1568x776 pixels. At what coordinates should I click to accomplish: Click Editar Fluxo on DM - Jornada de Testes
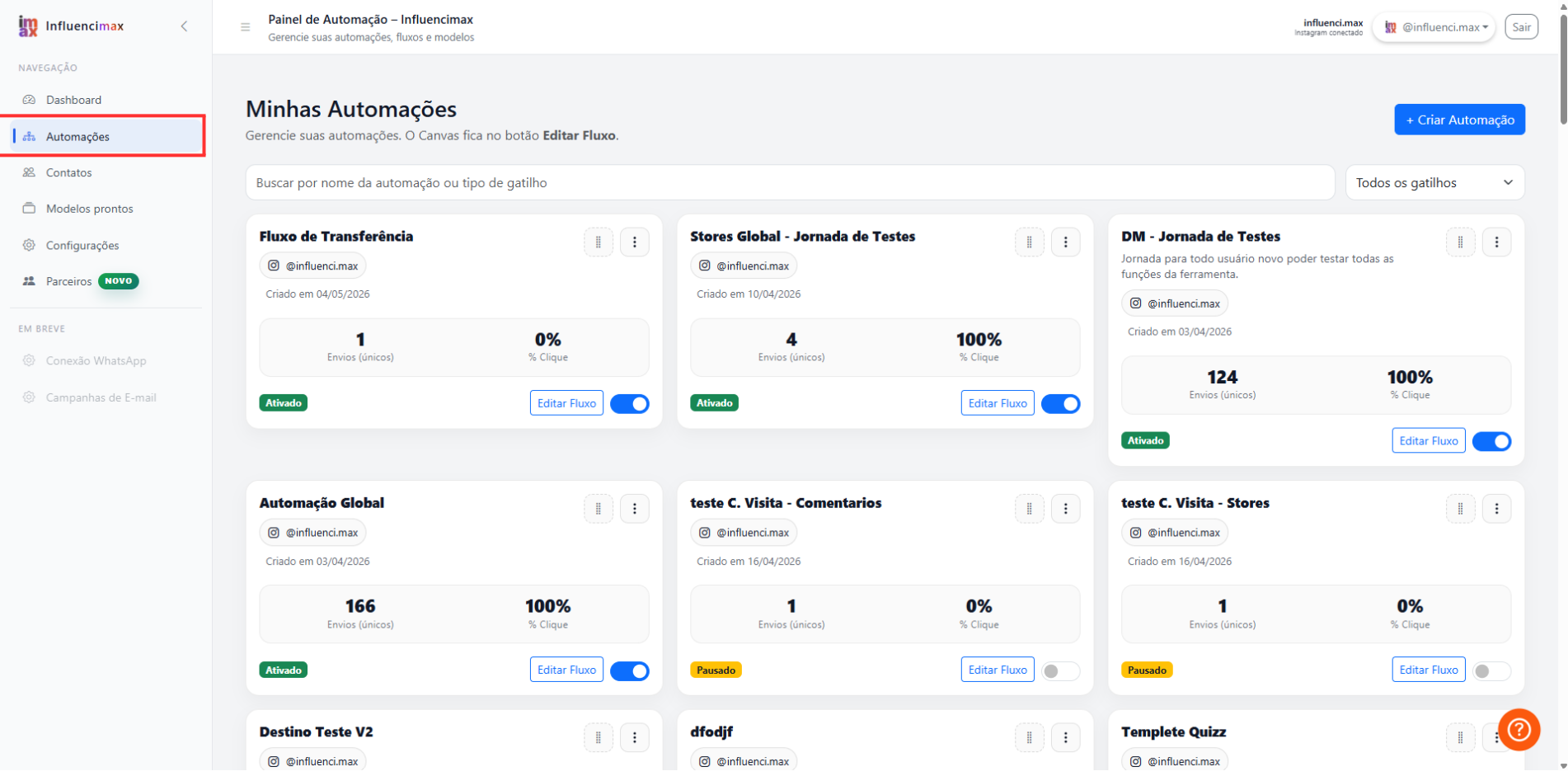(x=1429, y=441)
